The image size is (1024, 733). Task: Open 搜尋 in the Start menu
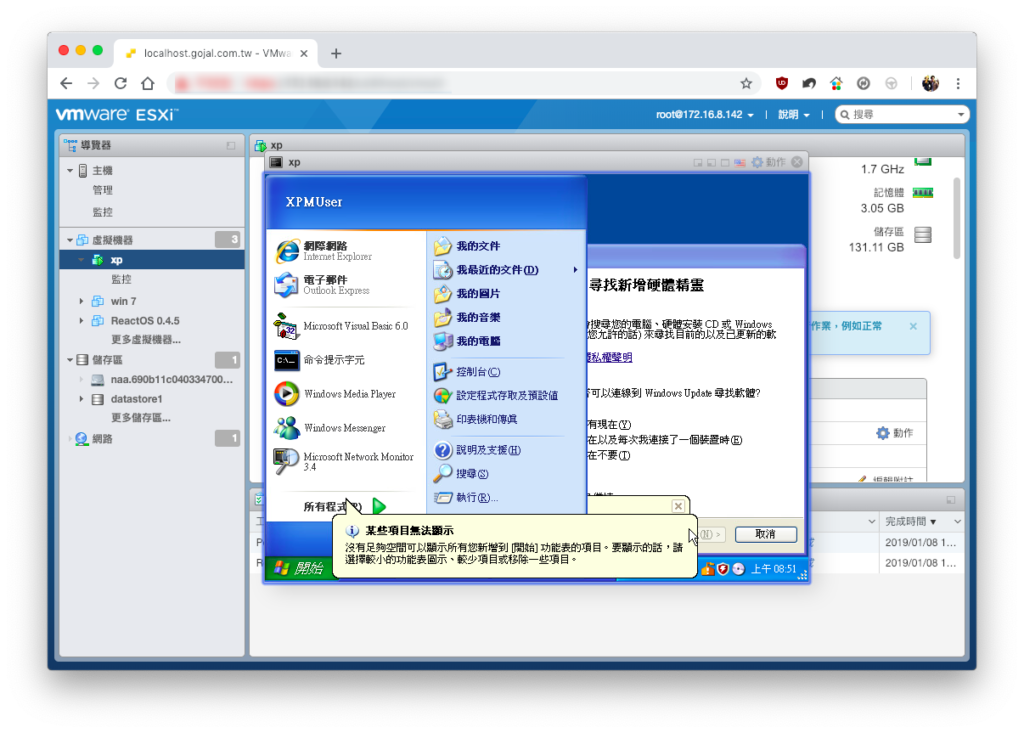[x=461, y=474]
